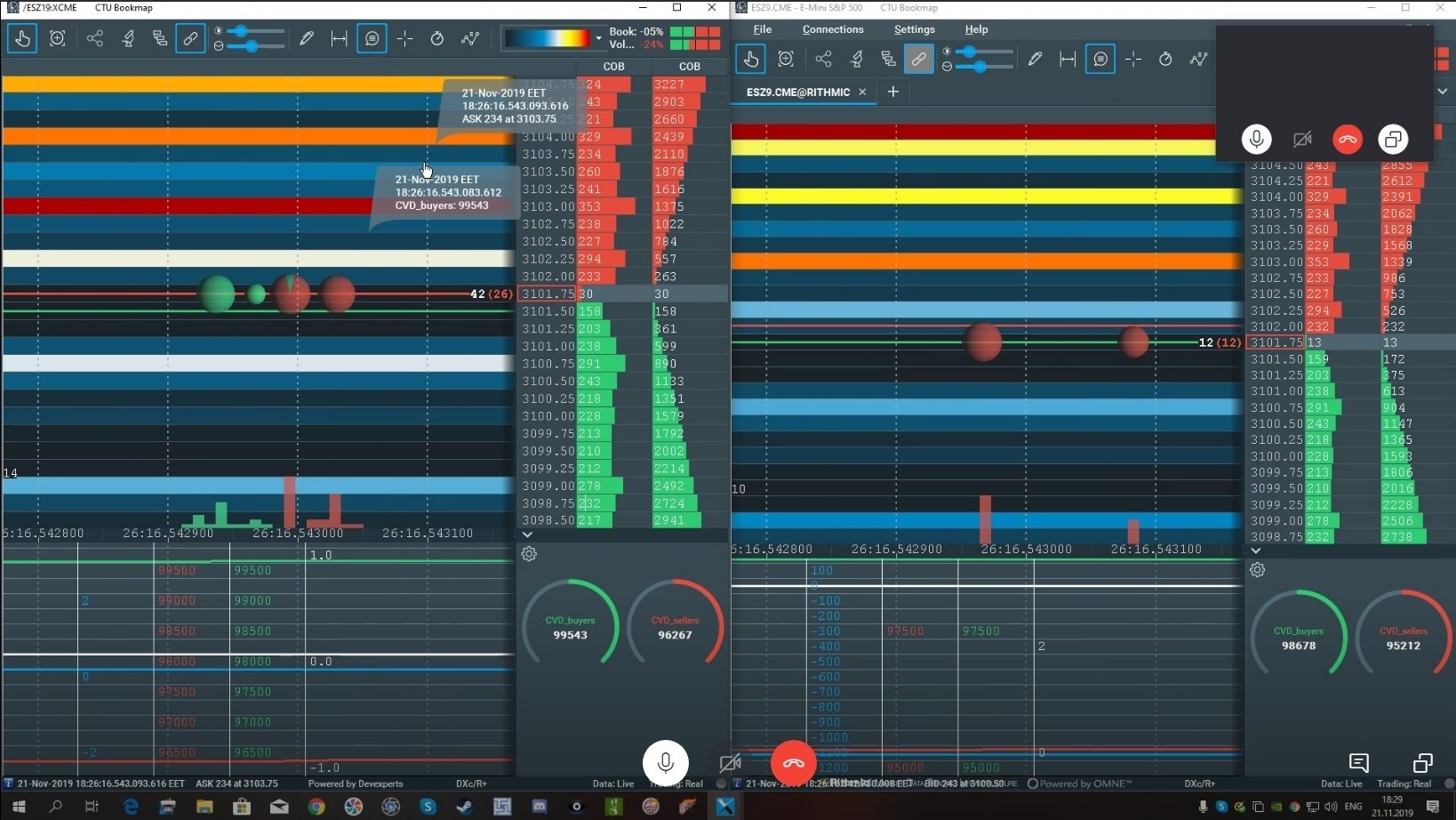This screenshot has height=820, width=1456.
Task: Click the share icon in the right window toolbar
Action: pyautogui.click(x=823, y=60)
